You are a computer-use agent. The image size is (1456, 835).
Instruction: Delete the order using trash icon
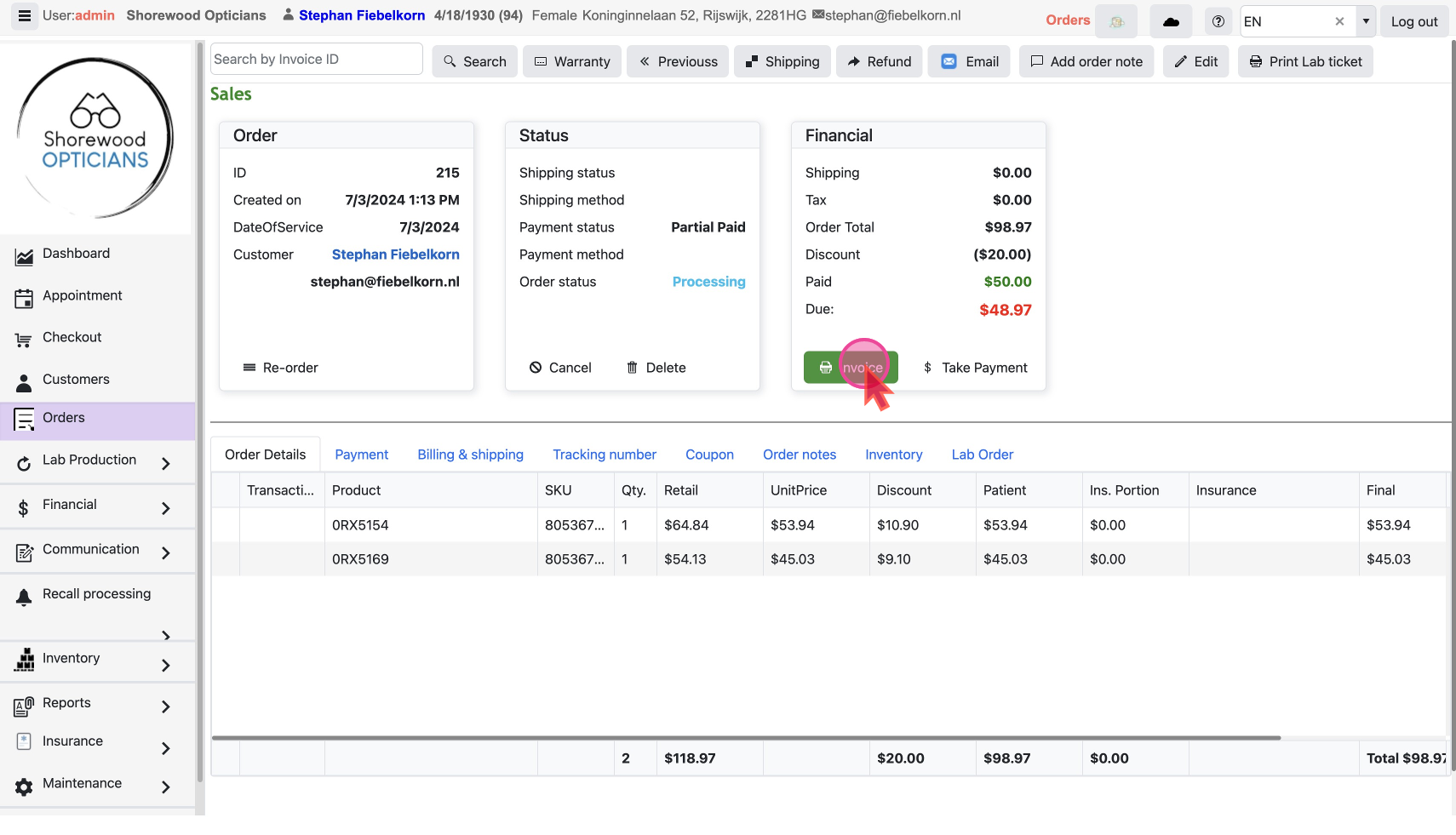(x=656, y=368)
